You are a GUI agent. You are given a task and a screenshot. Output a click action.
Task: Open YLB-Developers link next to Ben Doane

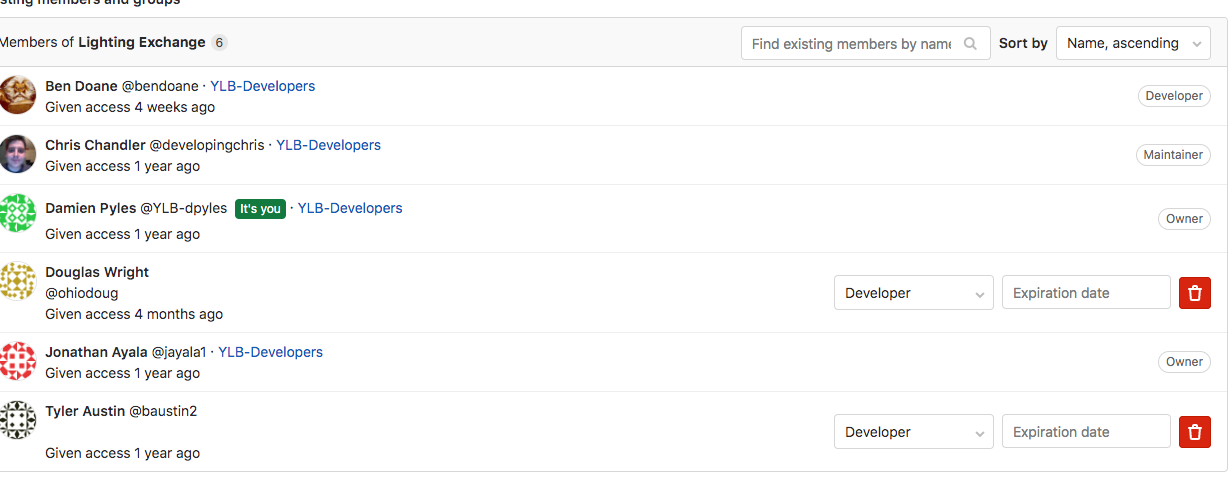(262, 86)
